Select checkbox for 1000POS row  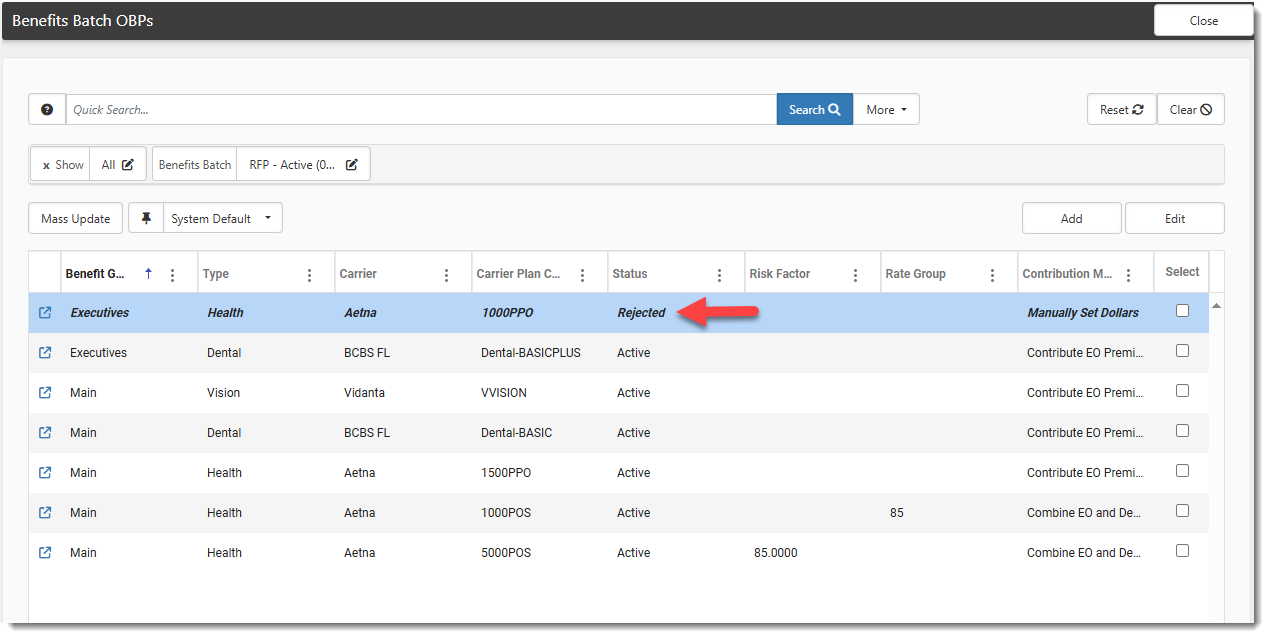click(x=1182, y=511)
